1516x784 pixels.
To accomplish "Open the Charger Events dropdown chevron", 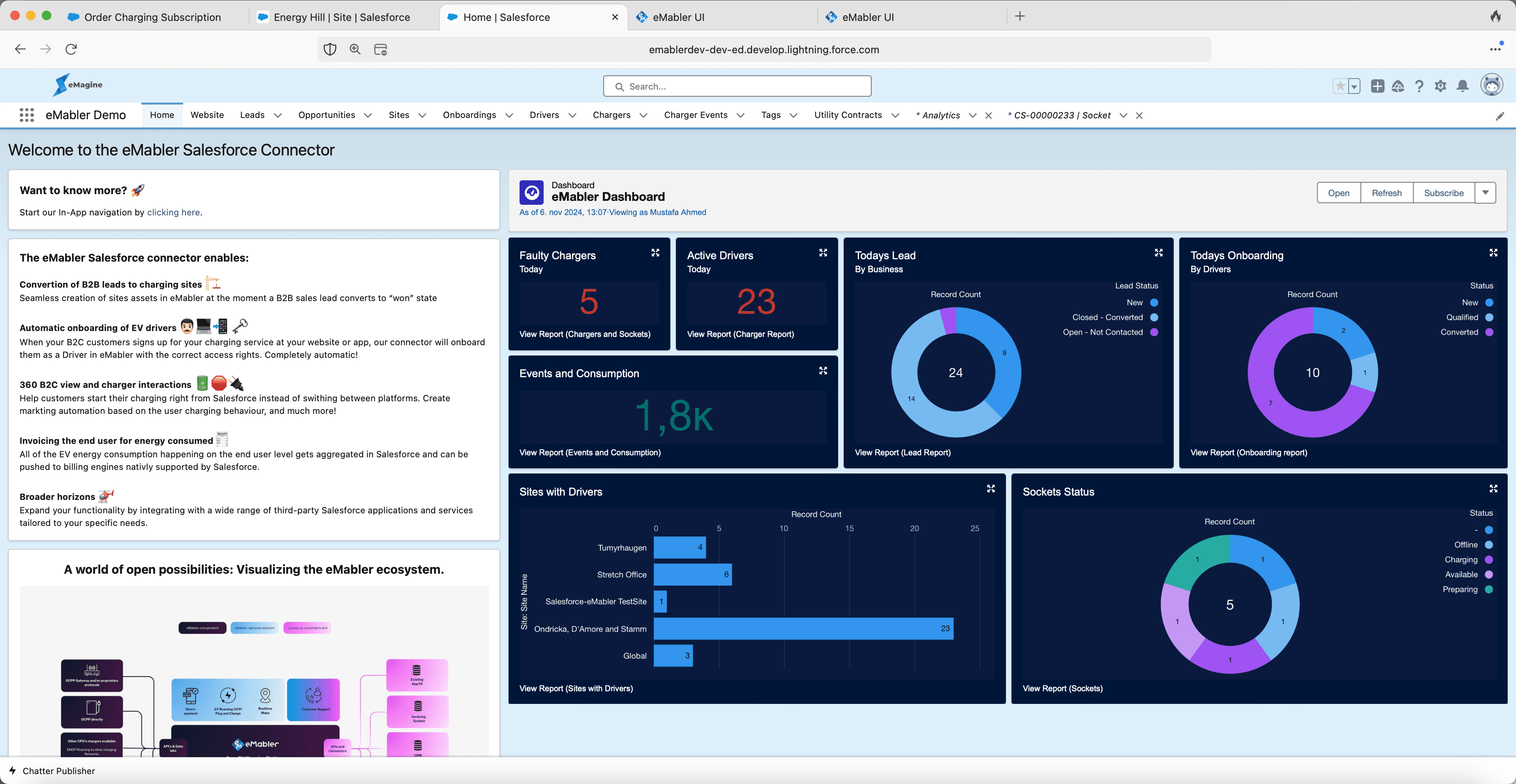I will 740,116.
